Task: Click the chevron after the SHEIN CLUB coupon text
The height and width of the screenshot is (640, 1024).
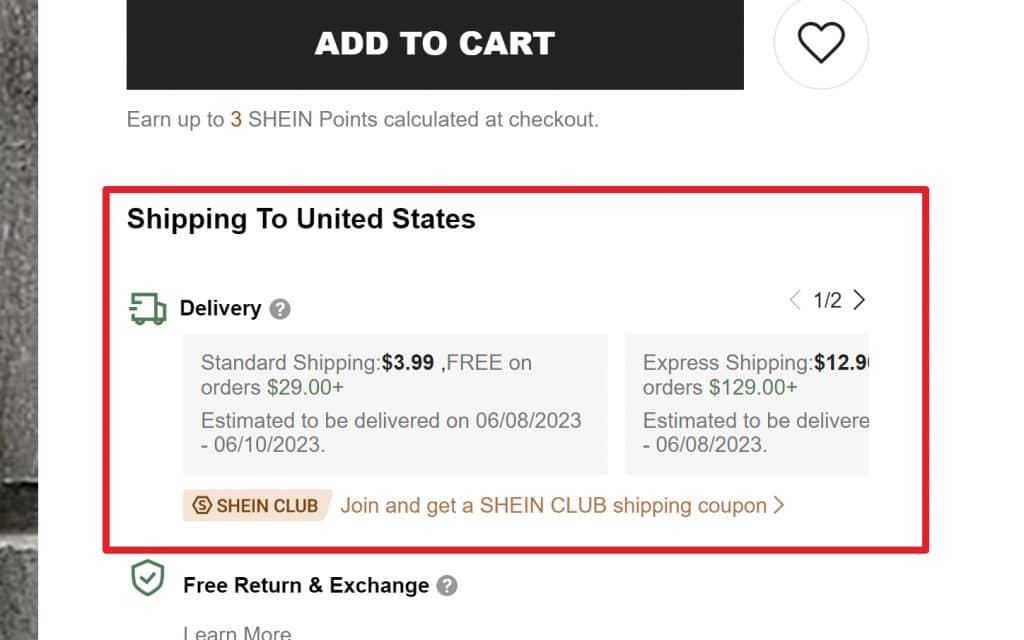Action: click(x=779, y=506)
